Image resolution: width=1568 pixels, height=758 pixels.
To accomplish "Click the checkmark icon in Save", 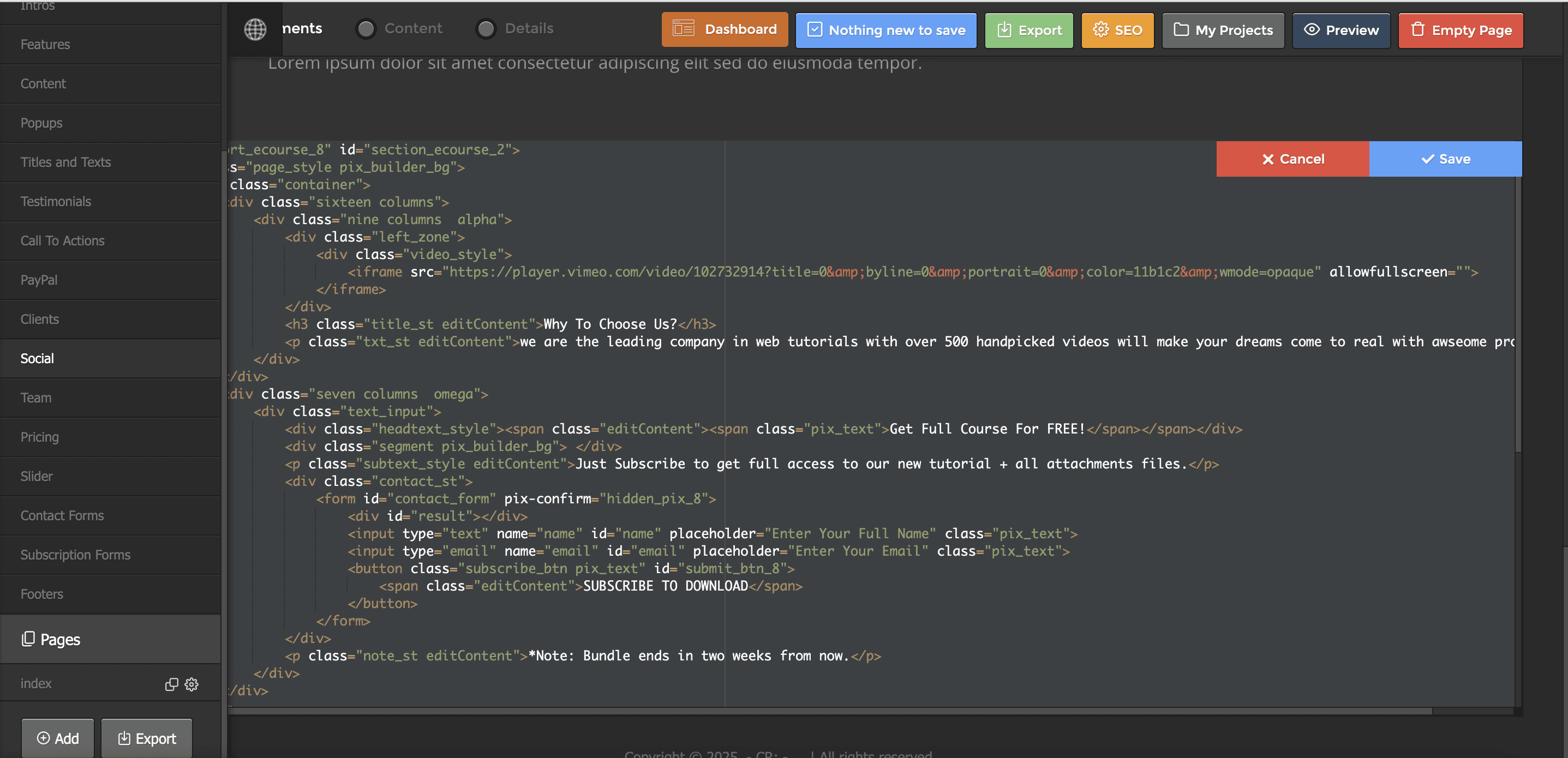I will (x=1427, y=159).
